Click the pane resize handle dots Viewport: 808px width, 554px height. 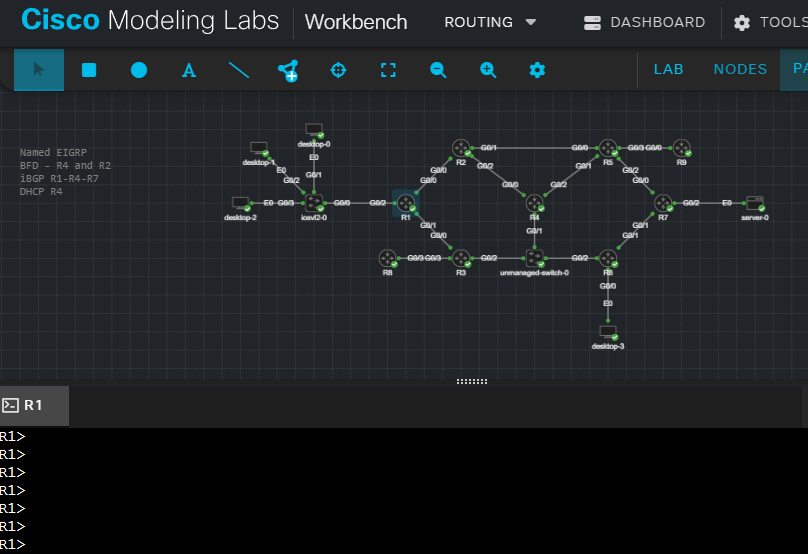click(x=472, y=381)
